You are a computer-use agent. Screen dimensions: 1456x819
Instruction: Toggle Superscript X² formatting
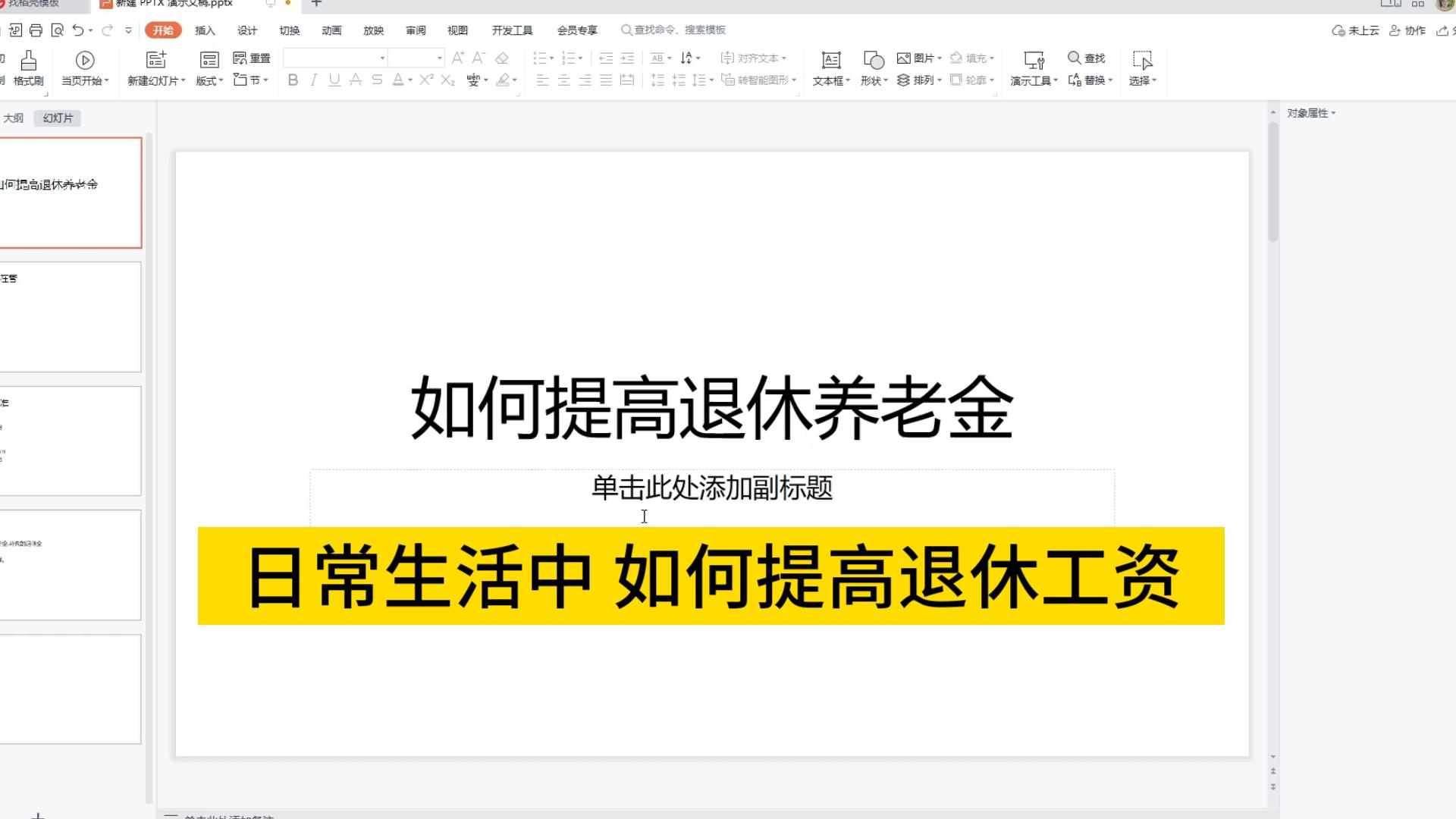click(x=426, y=80)
